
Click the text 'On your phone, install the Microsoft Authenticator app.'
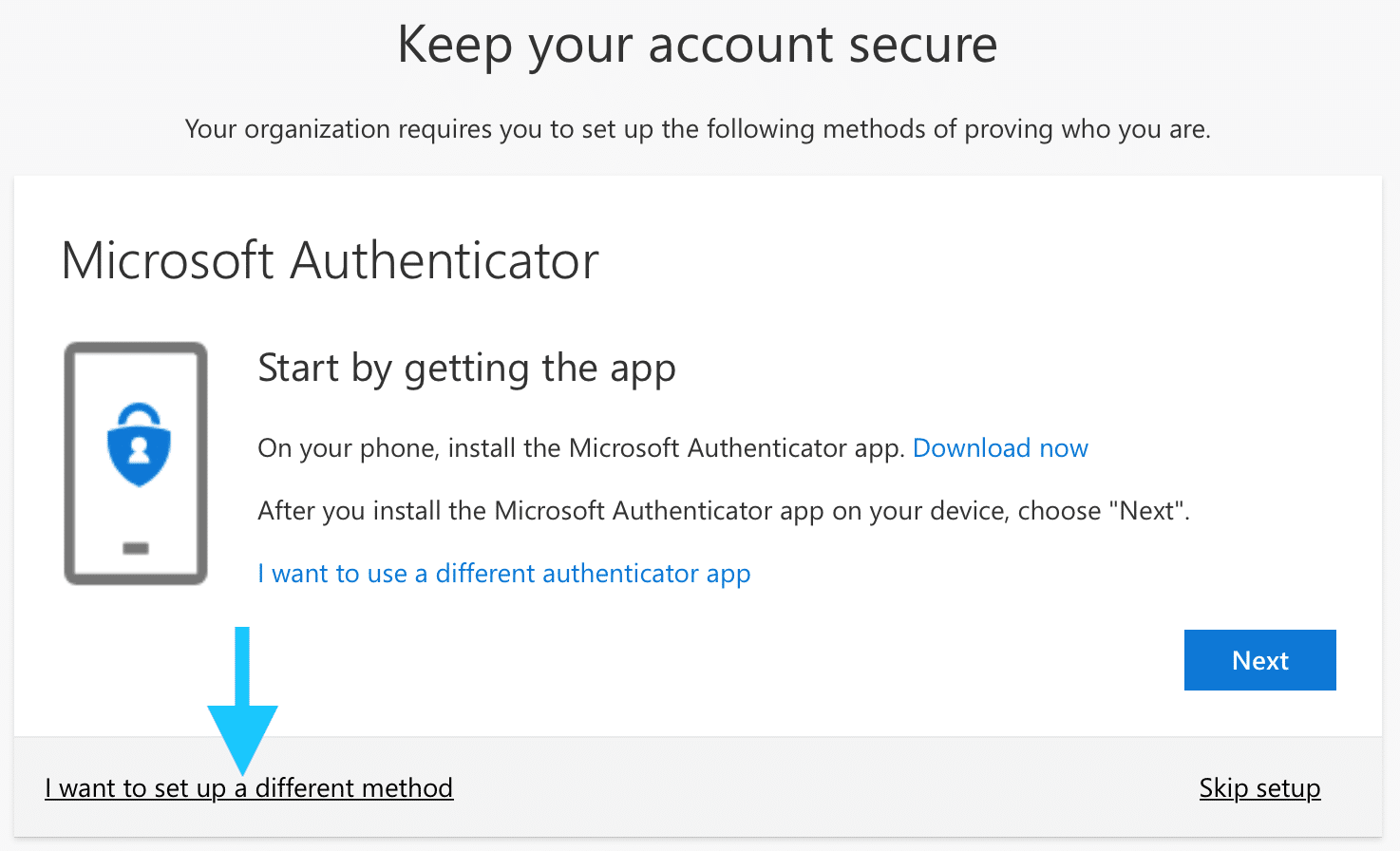tap(580, 448)
